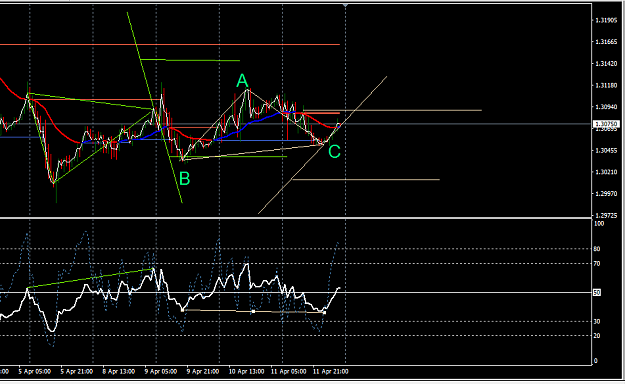Screen dimensions: 625x384
Task: Click price scale value 1.31180
Action: tap(606, 85)
